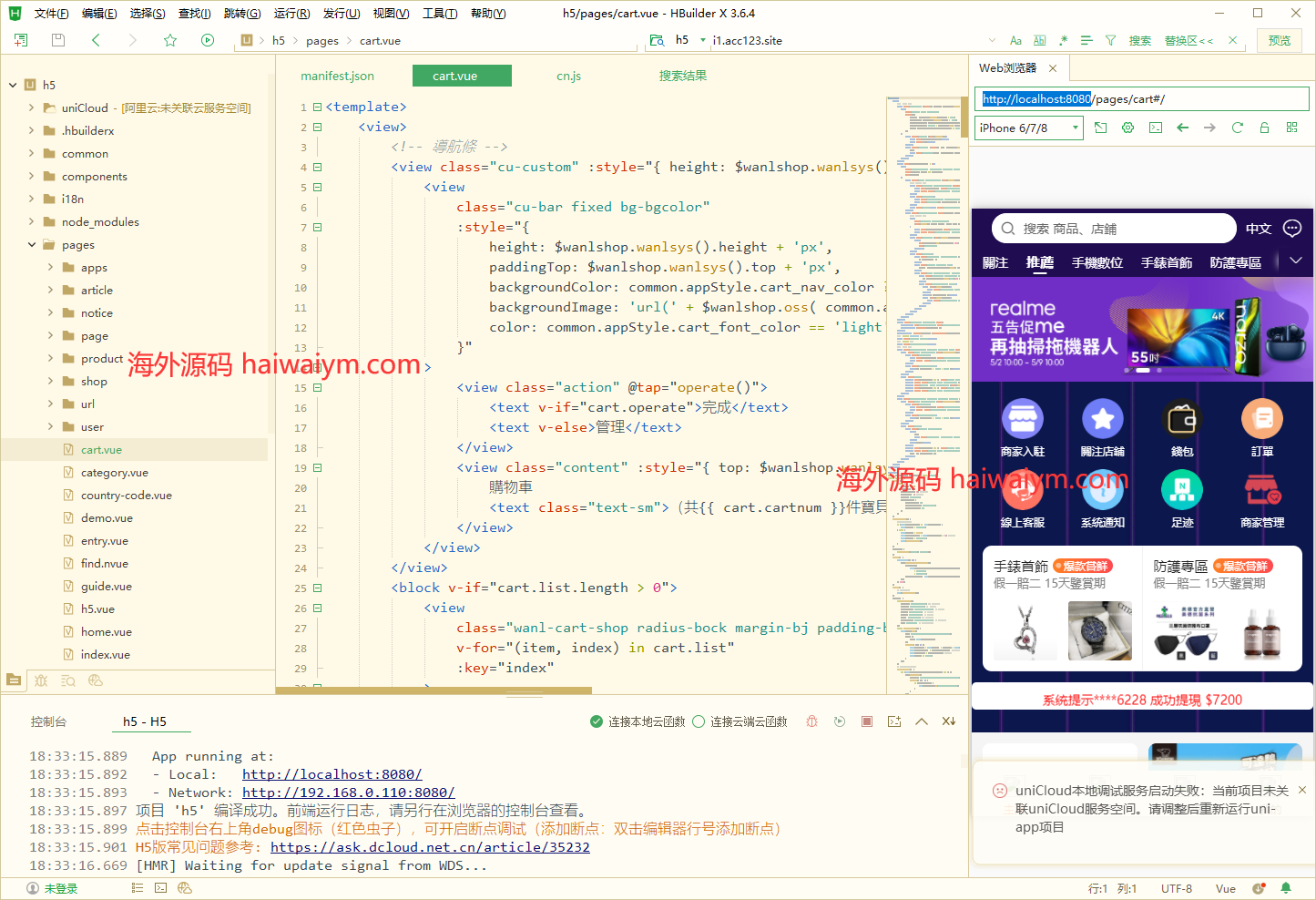1316x900 pixels.
Task: Select the 连接本地云函数 radio option
Action: click(x=597, y=721)
